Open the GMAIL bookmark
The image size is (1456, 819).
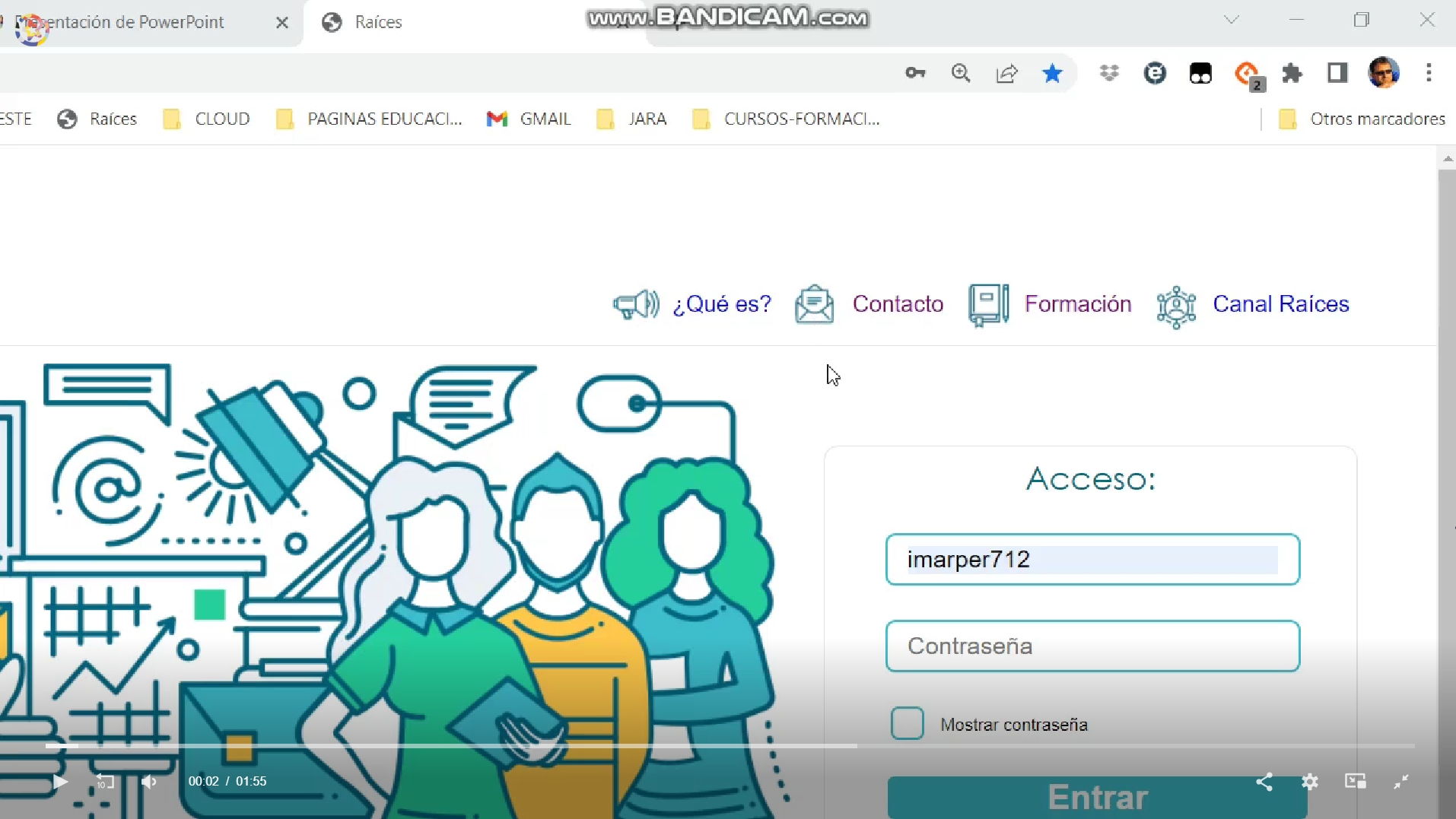529,119
